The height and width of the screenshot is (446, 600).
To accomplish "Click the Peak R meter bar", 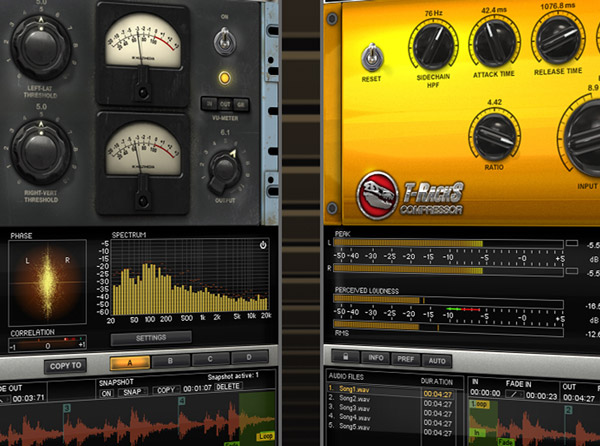I will pyautogui.click(x=448, y=270).
